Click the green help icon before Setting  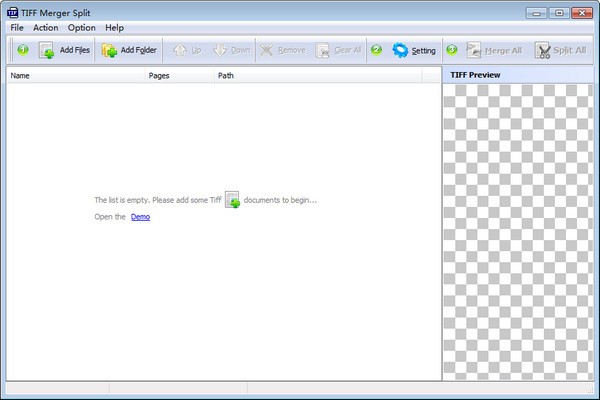tap(377, 50)
